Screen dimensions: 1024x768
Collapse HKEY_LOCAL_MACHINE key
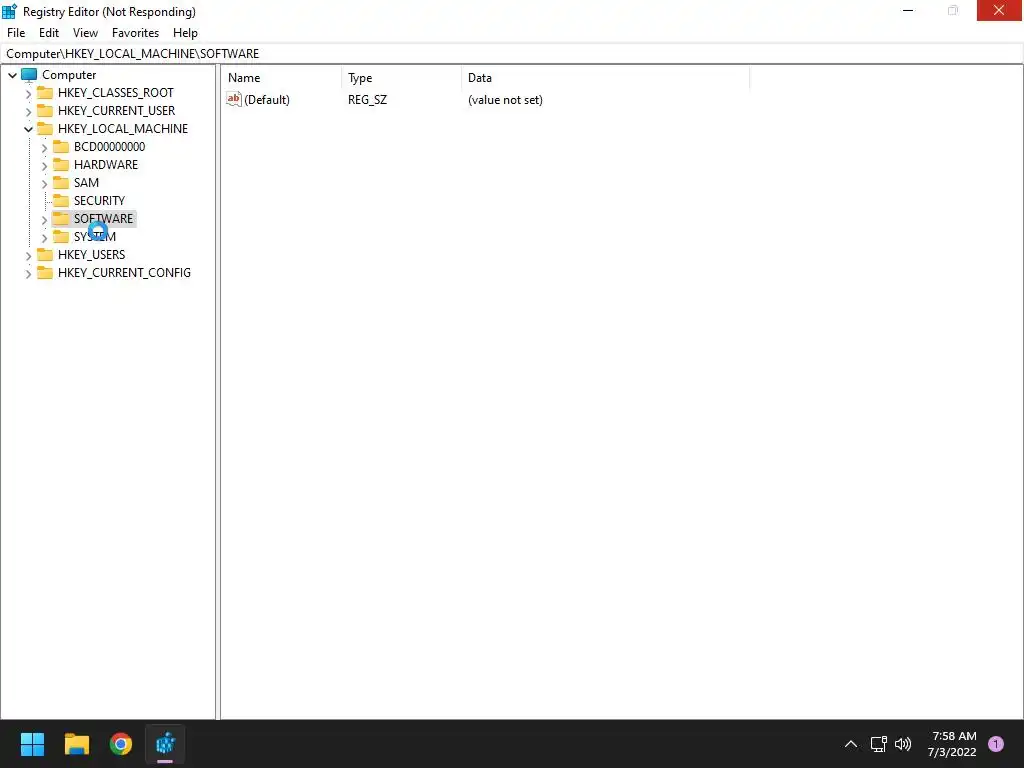tap(28, 129)
